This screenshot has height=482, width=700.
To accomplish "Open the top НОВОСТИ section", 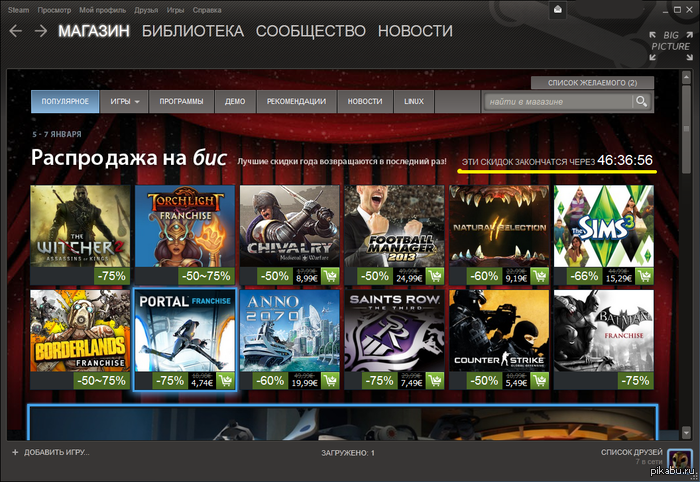I will 415,31.
